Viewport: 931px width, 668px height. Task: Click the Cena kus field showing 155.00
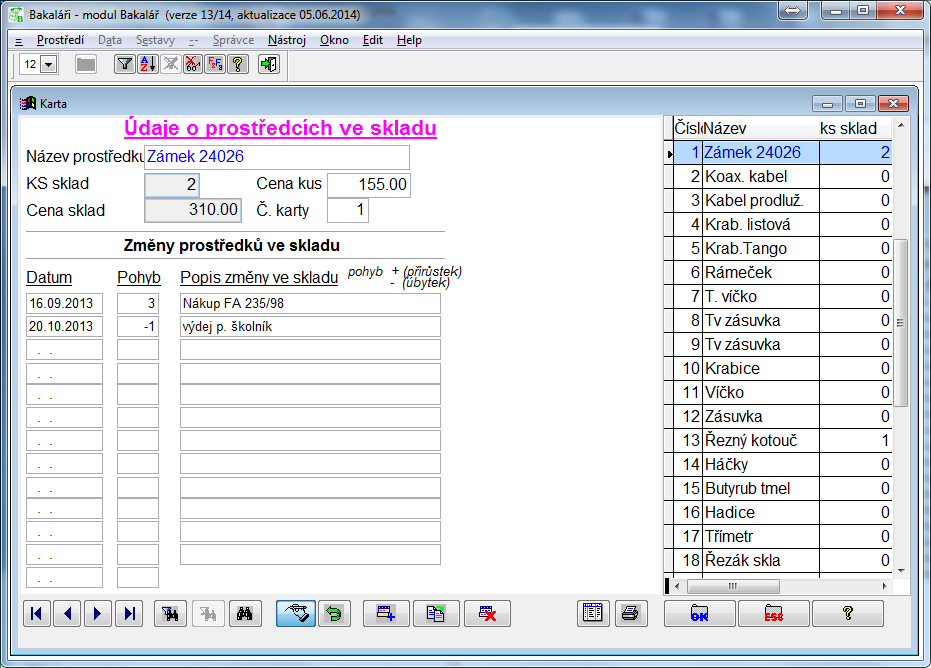pos(368,185)
